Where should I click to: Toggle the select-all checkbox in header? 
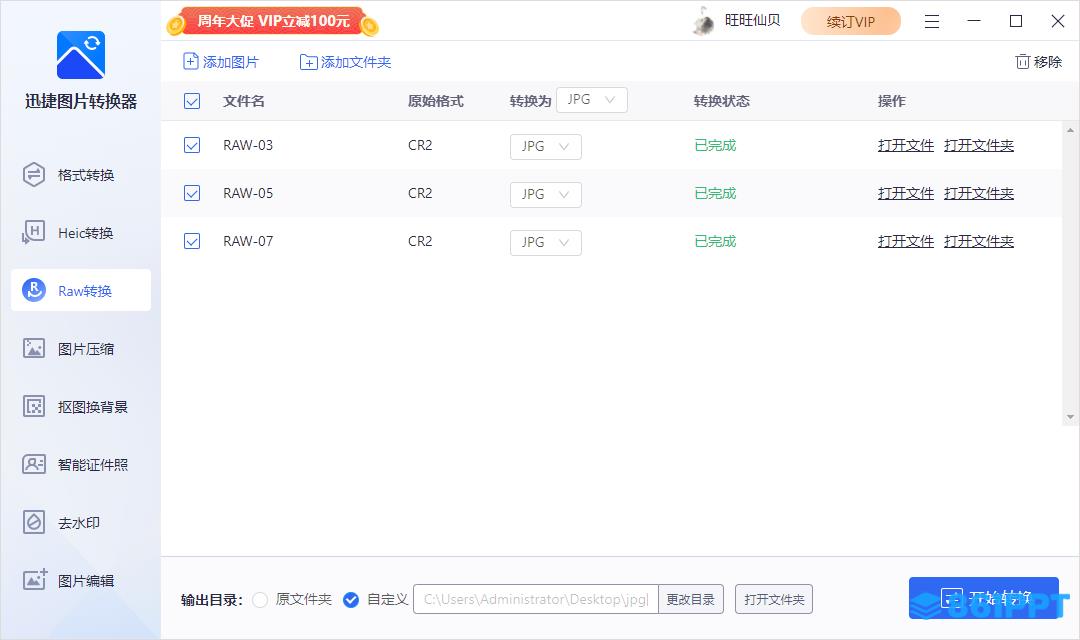click(x=192, y=101)
